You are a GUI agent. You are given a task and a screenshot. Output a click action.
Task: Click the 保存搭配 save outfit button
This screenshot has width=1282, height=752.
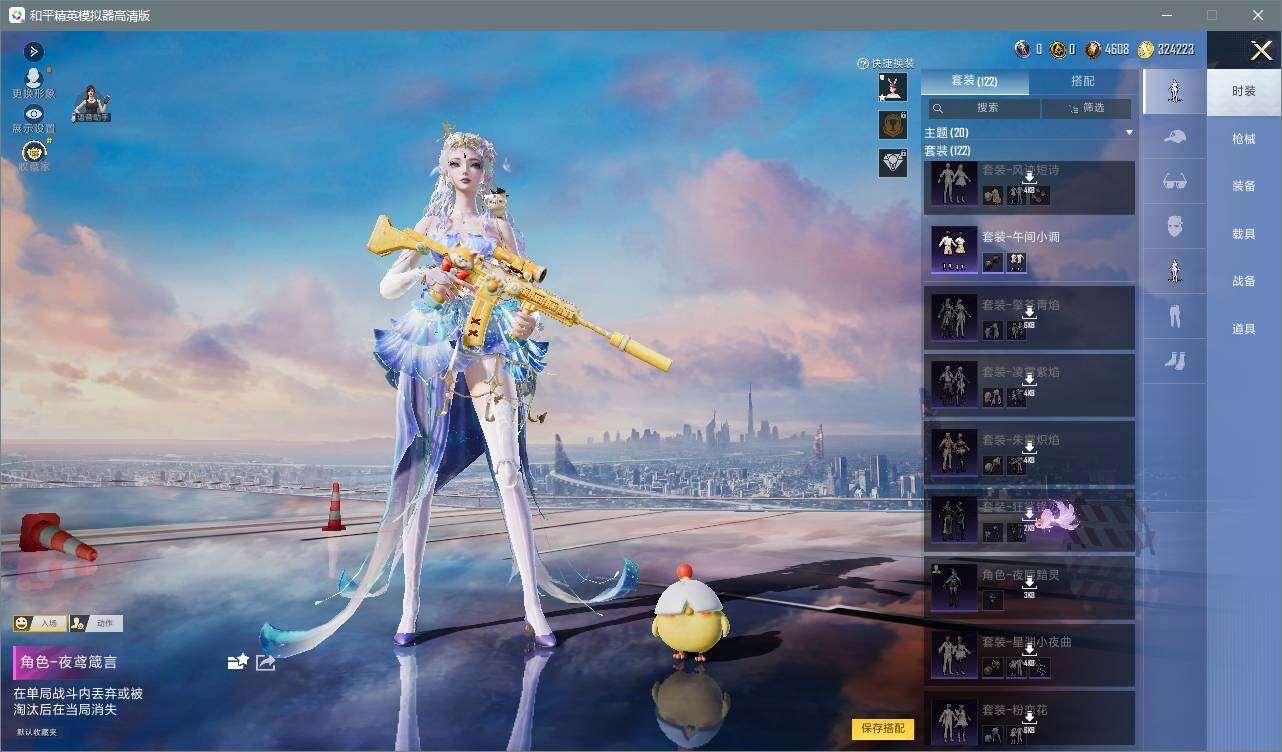[883, 729]
